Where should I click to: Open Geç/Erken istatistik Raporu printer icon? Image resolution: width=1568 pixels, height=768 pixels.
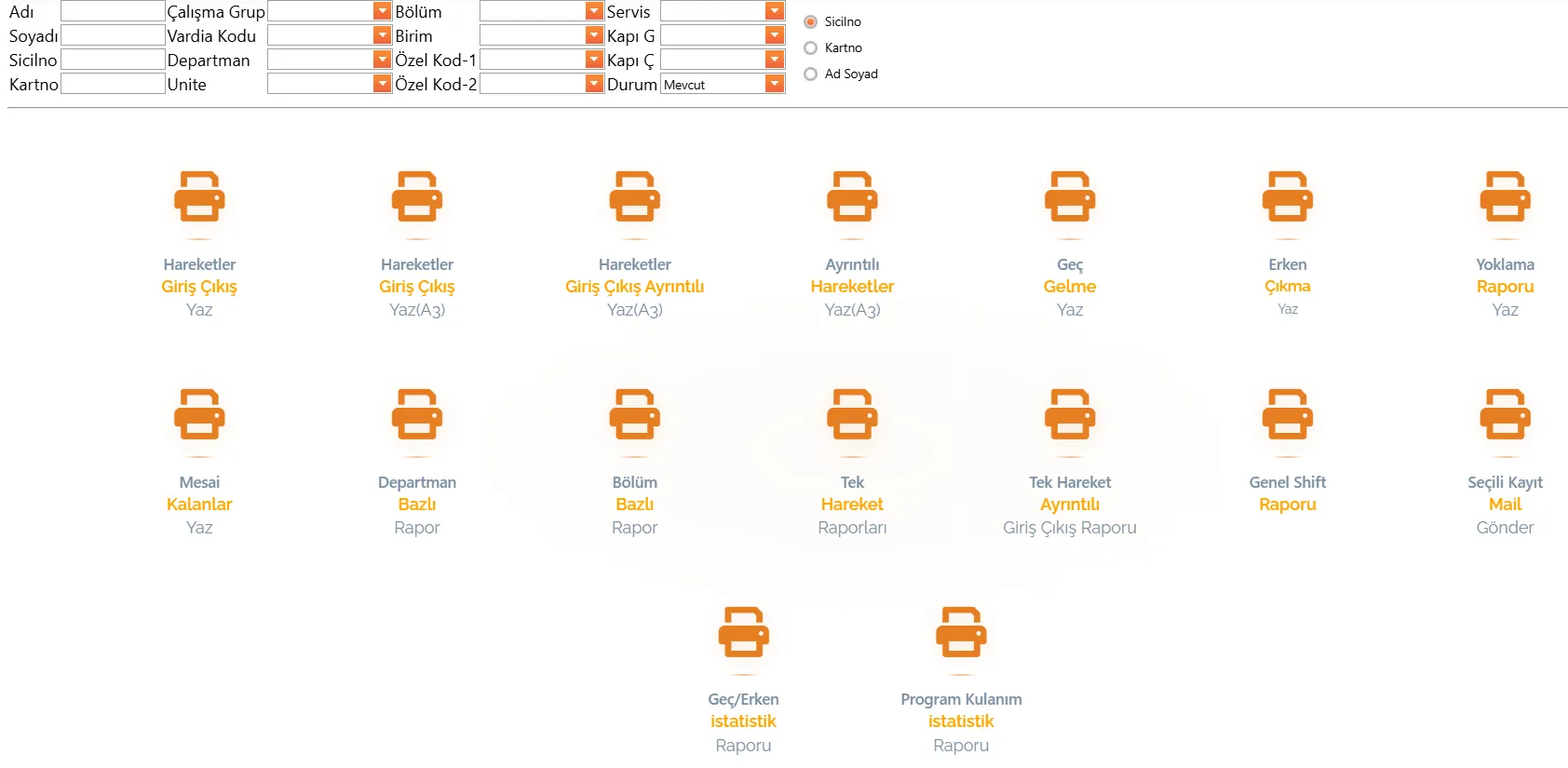click(743, 633)
